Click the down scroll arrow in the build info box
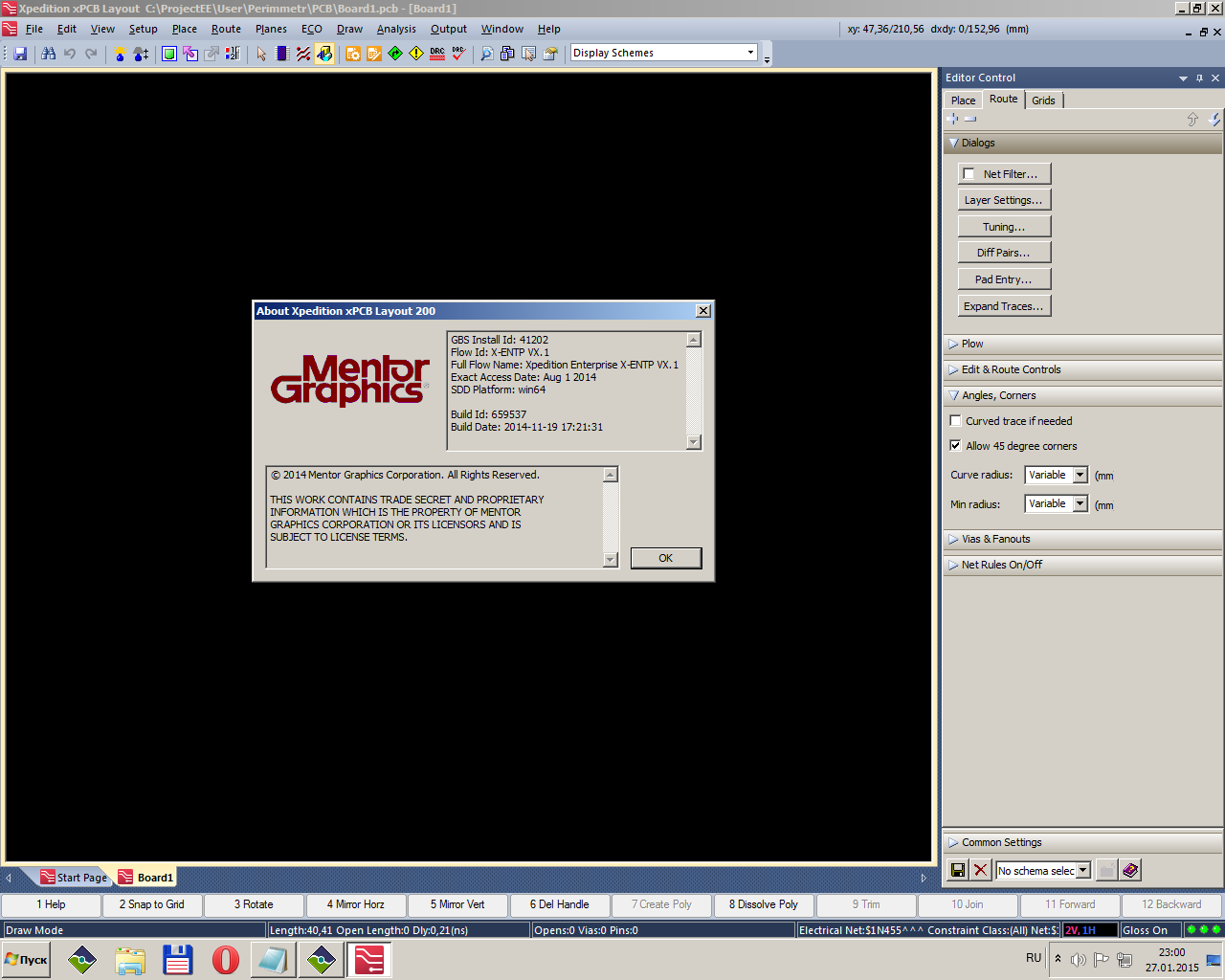The height and width of the screenshot is (980, 1225). coord(694,442)
